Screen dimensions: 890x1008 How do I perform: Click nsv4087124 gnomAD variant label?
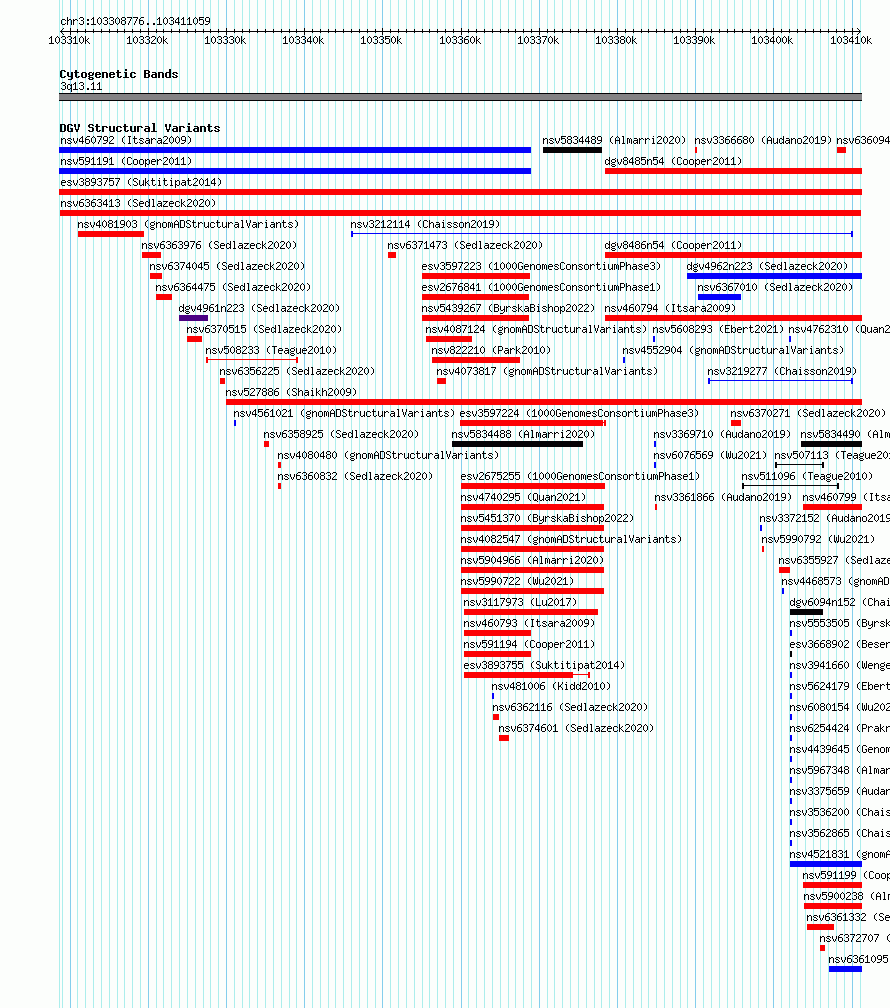click(x=536, y=329)
